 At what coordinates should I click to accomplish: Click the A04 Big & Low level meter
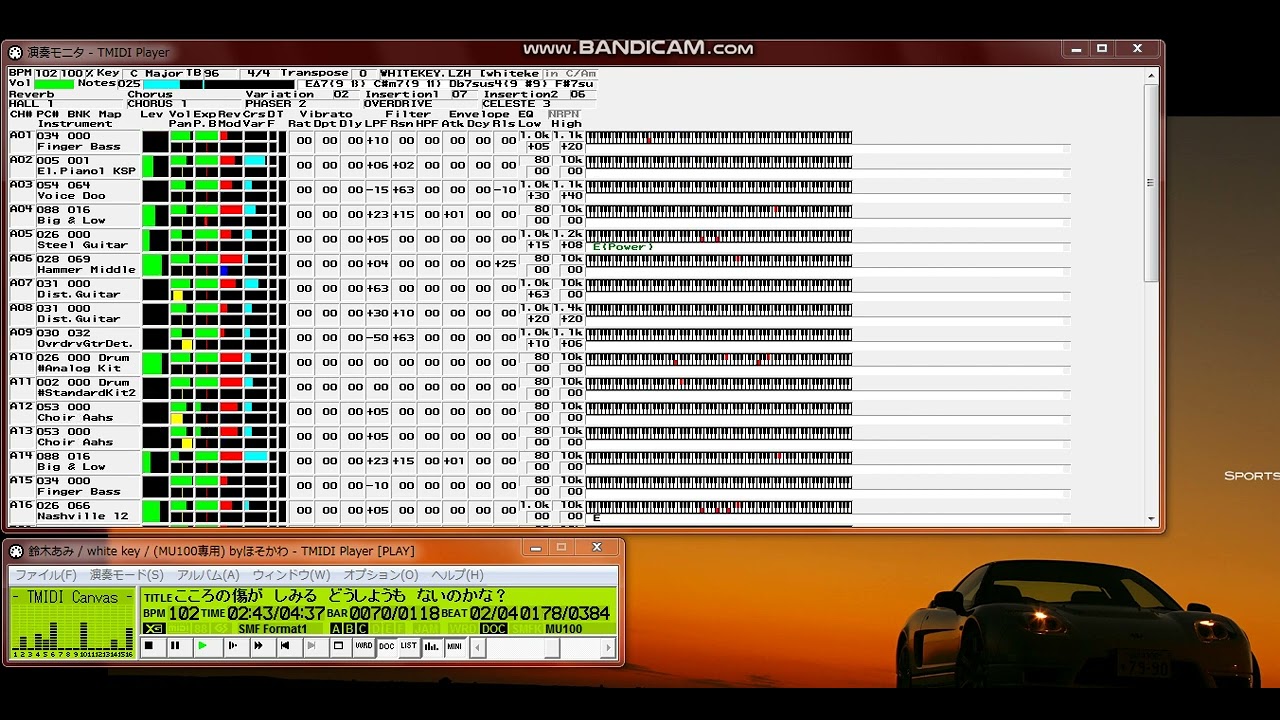point(155,215)
